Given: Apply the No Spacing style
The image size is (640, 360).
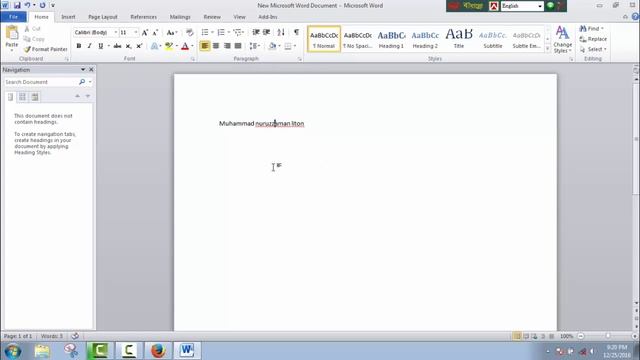Looking at the screenshot, I should (x=358, y=39).
